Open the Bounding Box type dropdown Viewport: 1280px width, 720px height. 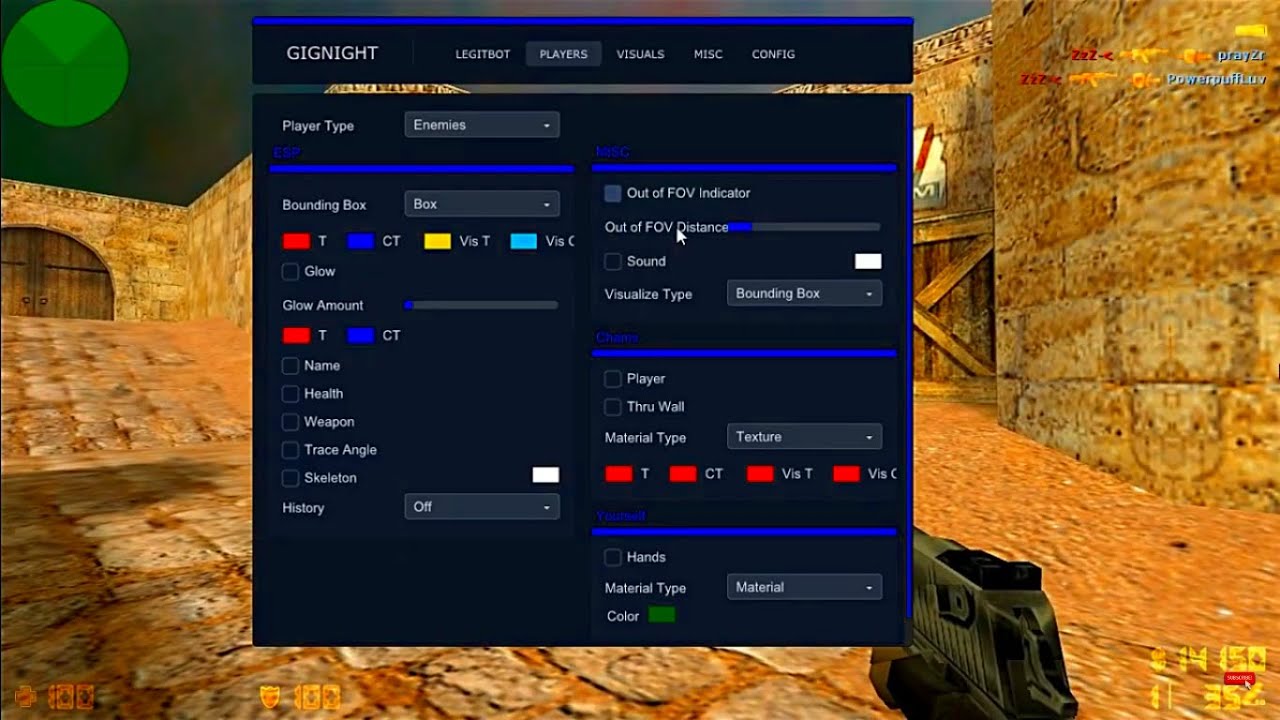pos(482,204)
